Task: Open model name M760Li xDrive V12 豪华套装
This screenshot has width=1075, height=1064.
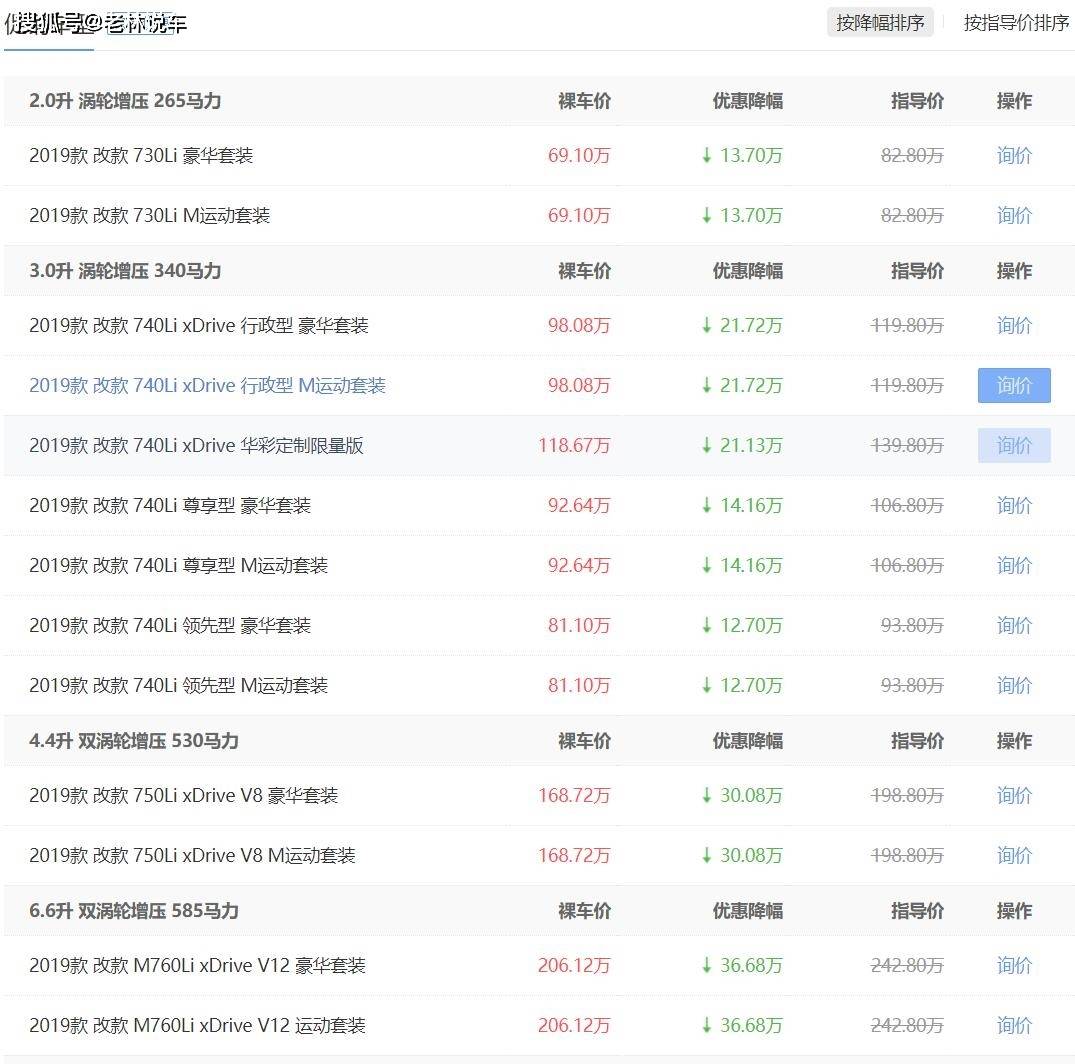Action: coord(197,966)
